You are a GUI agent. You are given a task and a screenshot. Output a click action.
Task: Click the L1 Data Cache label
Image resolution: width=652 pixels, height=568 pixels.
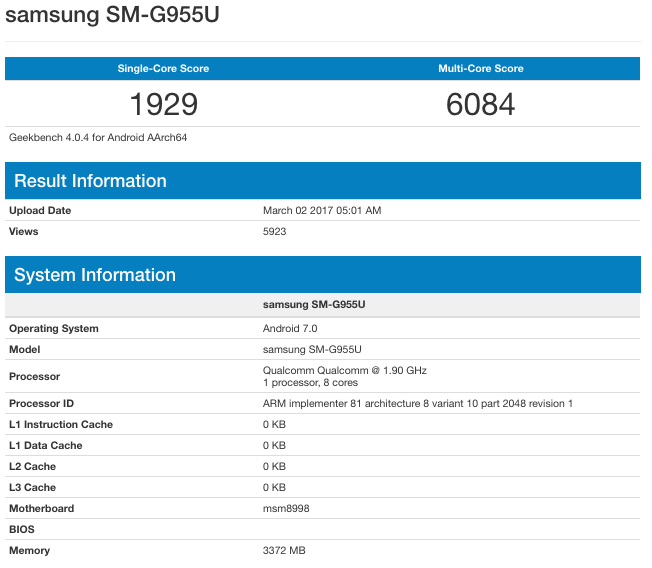(45, 445)
